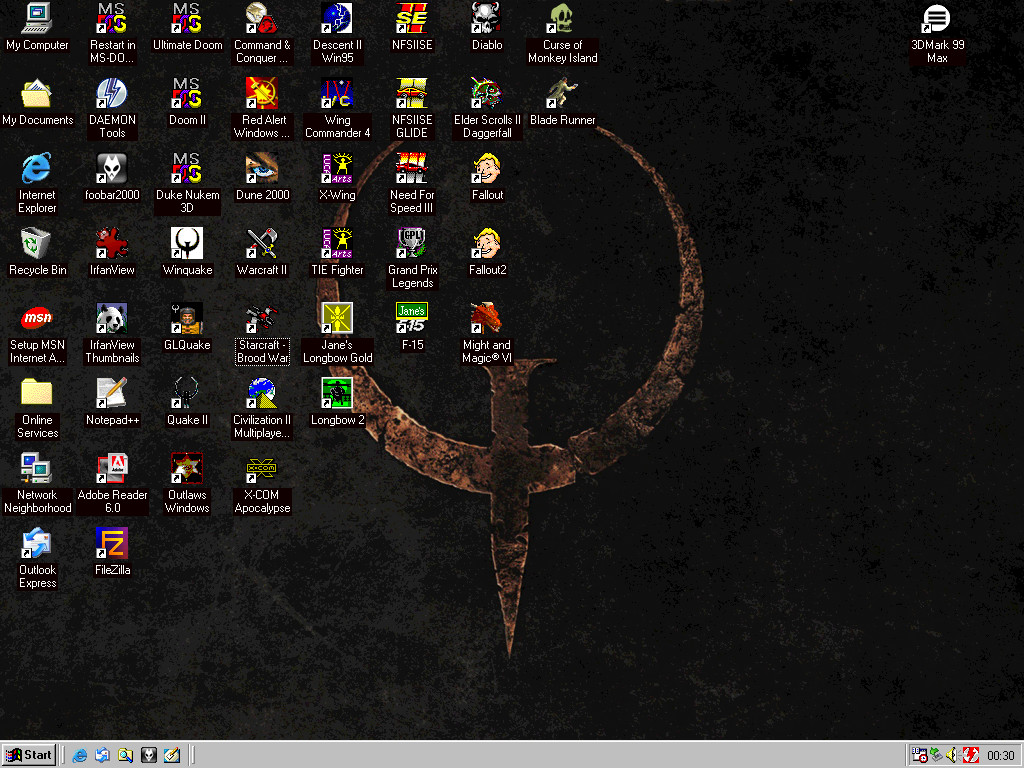Select the Elder Scrolls II Daggerfall icon
The height and width of the screenshot is (768, 1024).
pos(487,93)
